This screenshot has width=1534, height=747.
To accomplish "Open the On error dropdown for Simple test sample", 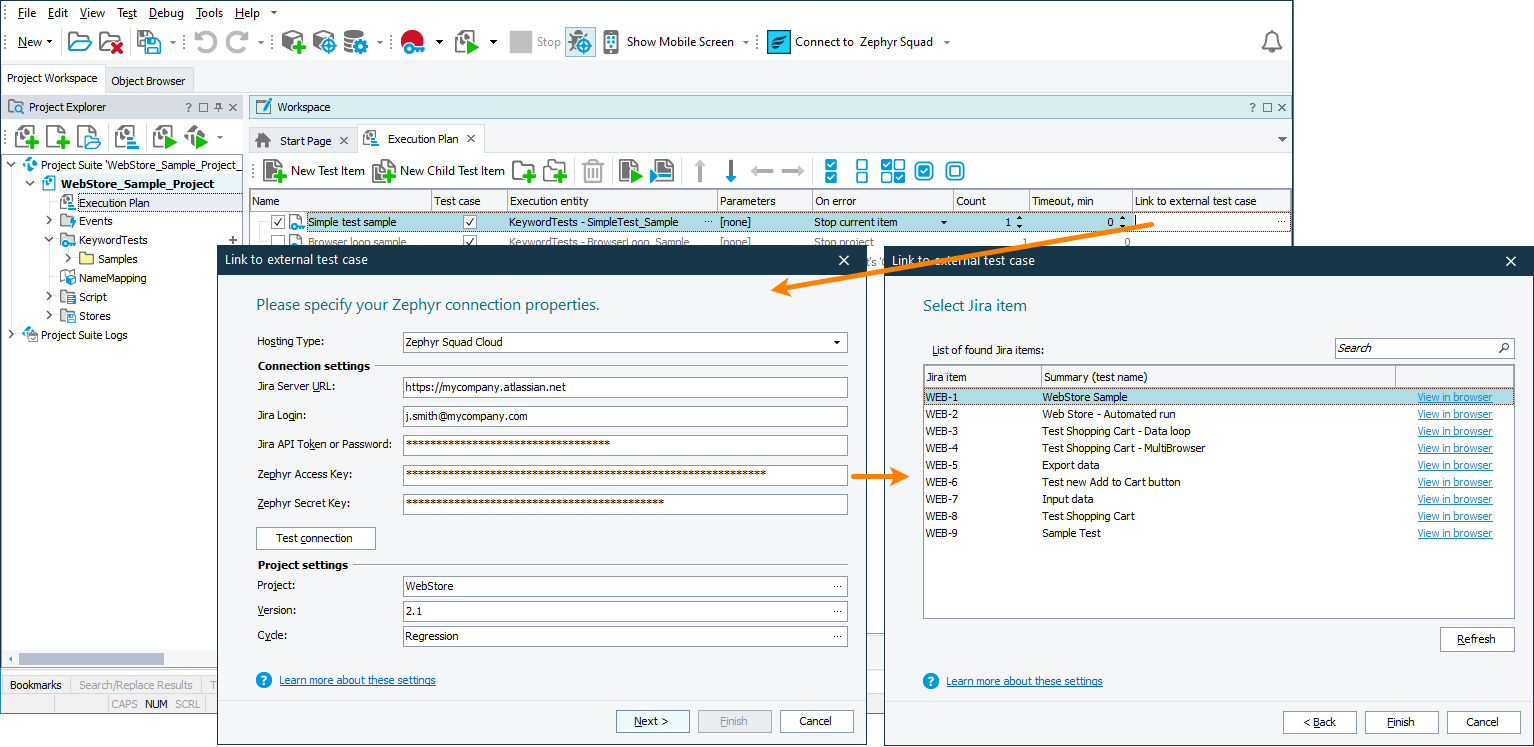I will (943, 222).
